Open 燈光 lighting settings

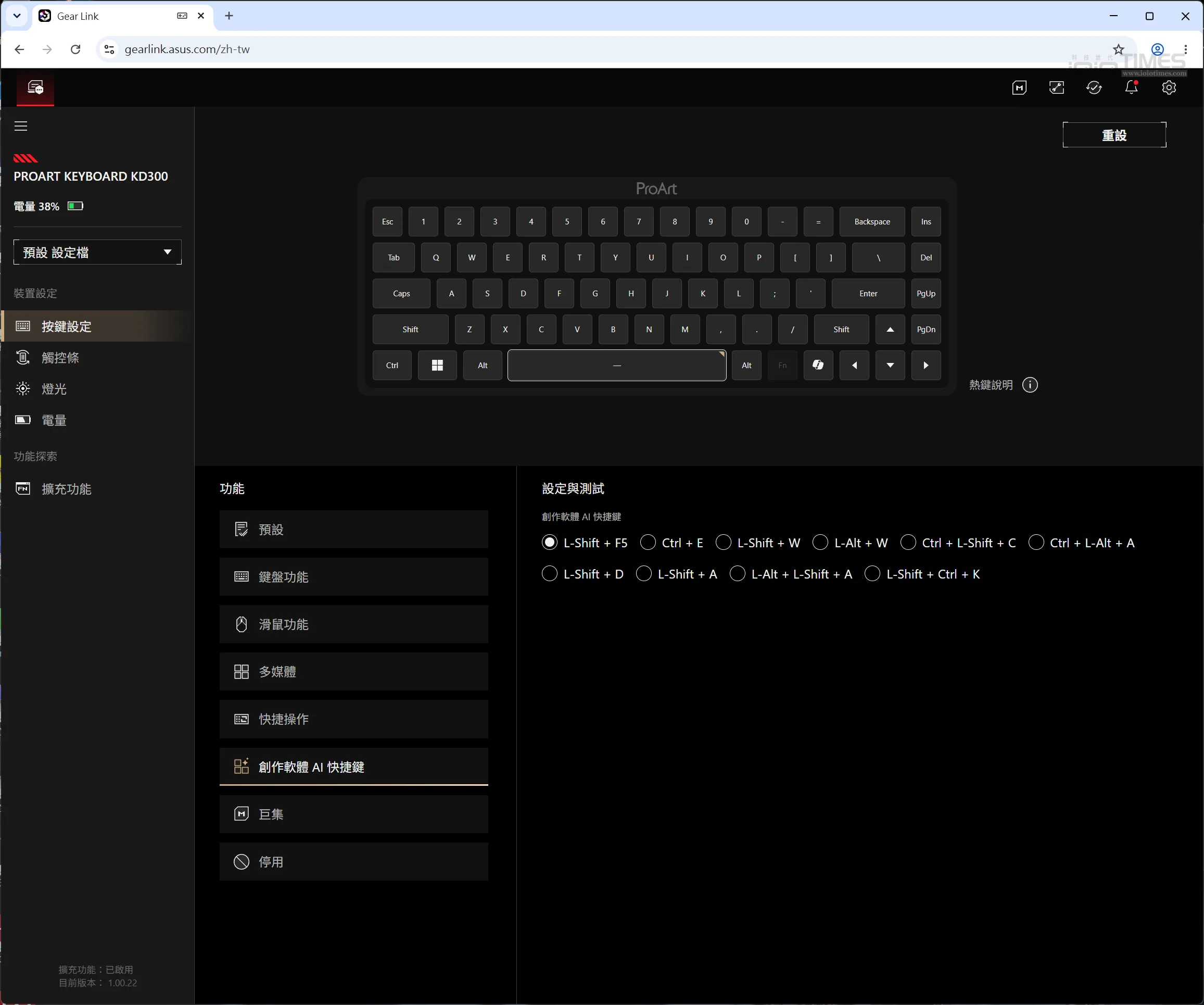96,389
